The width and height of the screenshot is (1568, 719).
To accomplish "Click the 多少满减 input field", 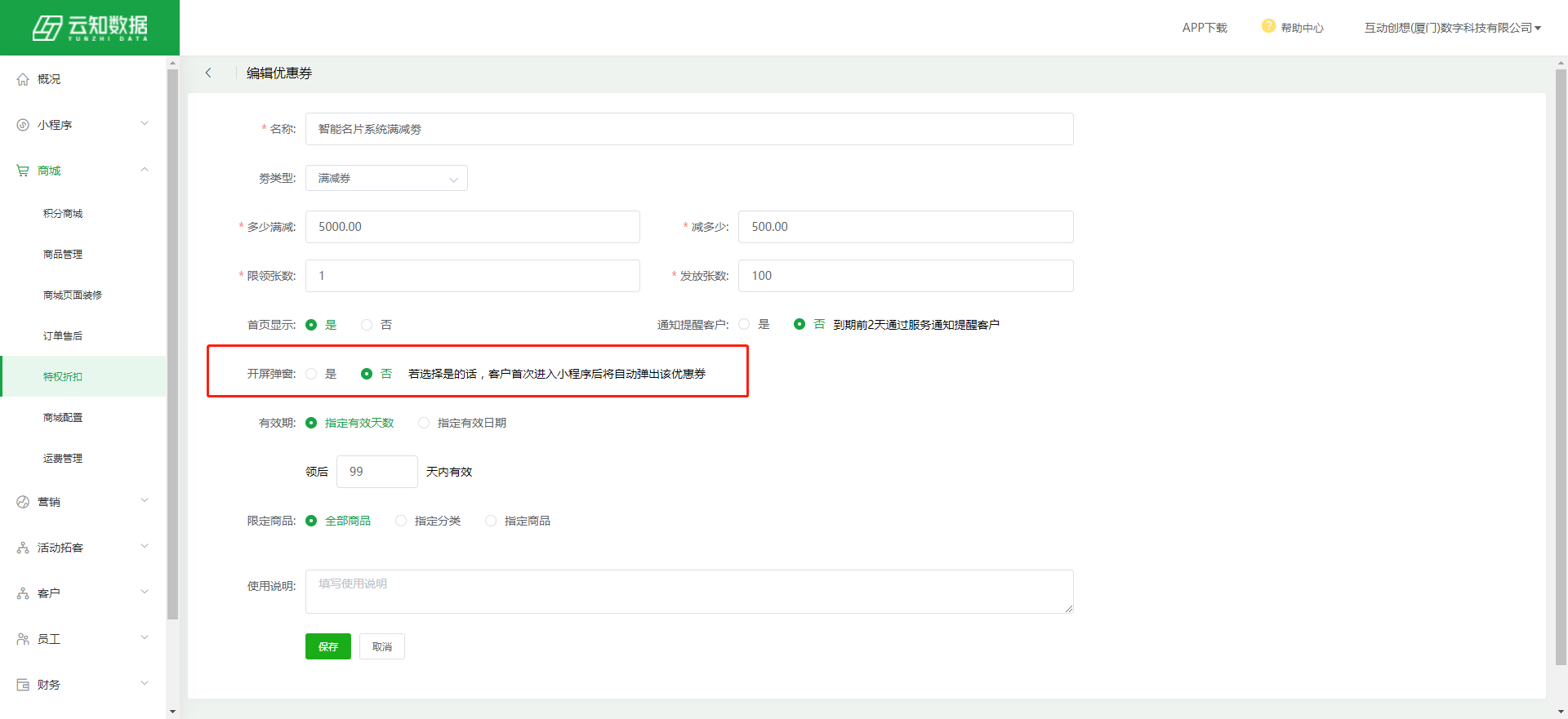I will pos(473,227).
